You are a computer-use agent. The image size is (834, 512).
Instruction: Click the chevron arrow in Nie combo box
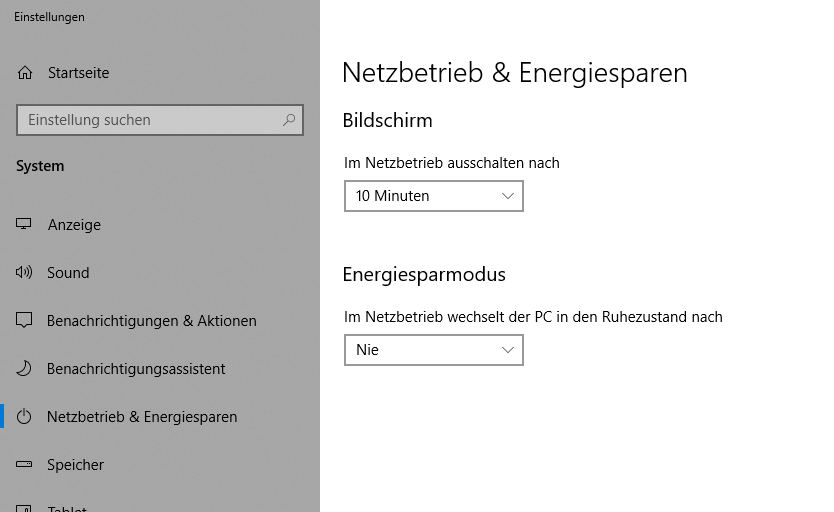click(507, 350)
